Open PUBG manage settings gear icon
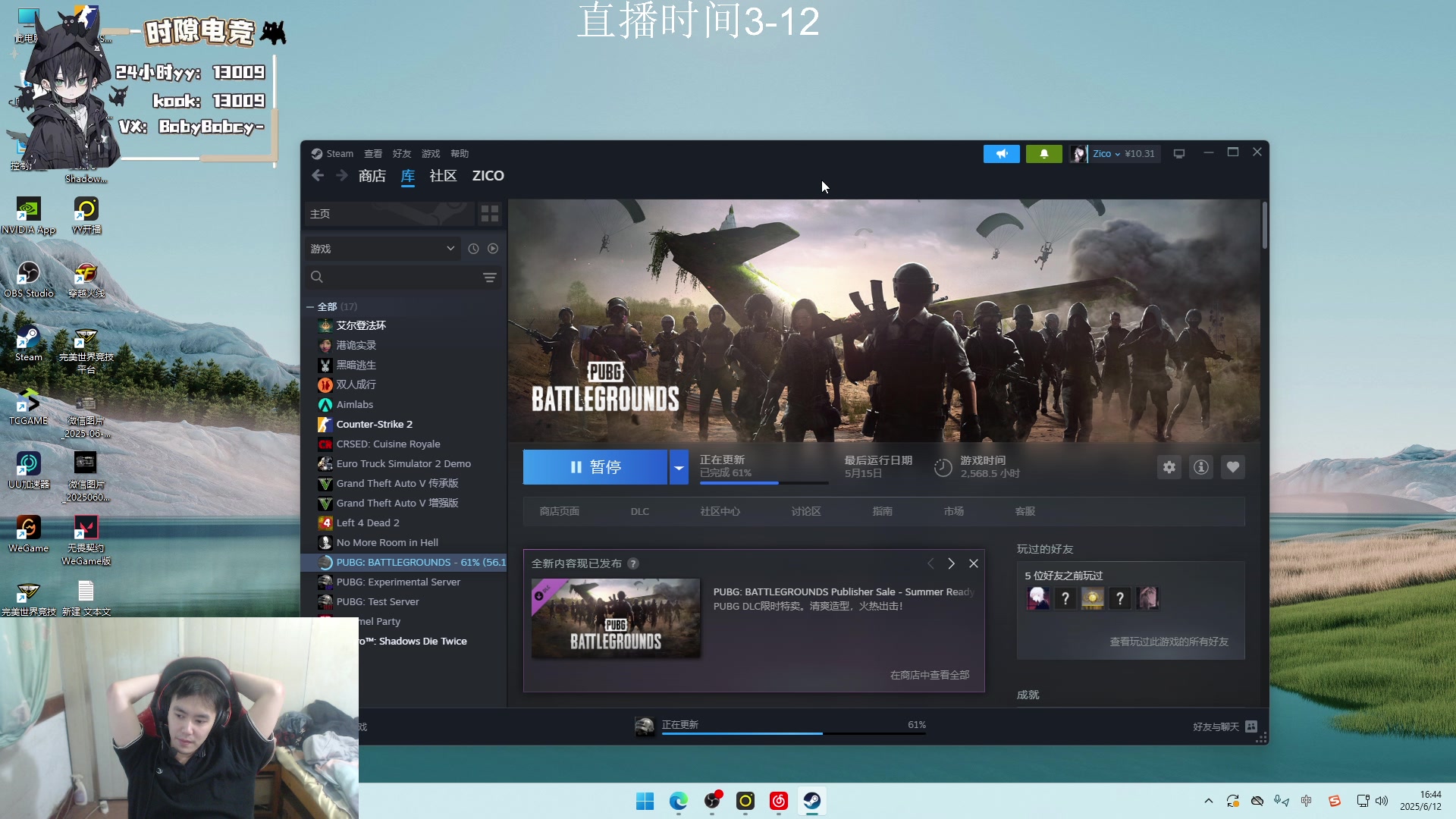The height and width of the screenshot is (819, 1456). [1169, 467]
